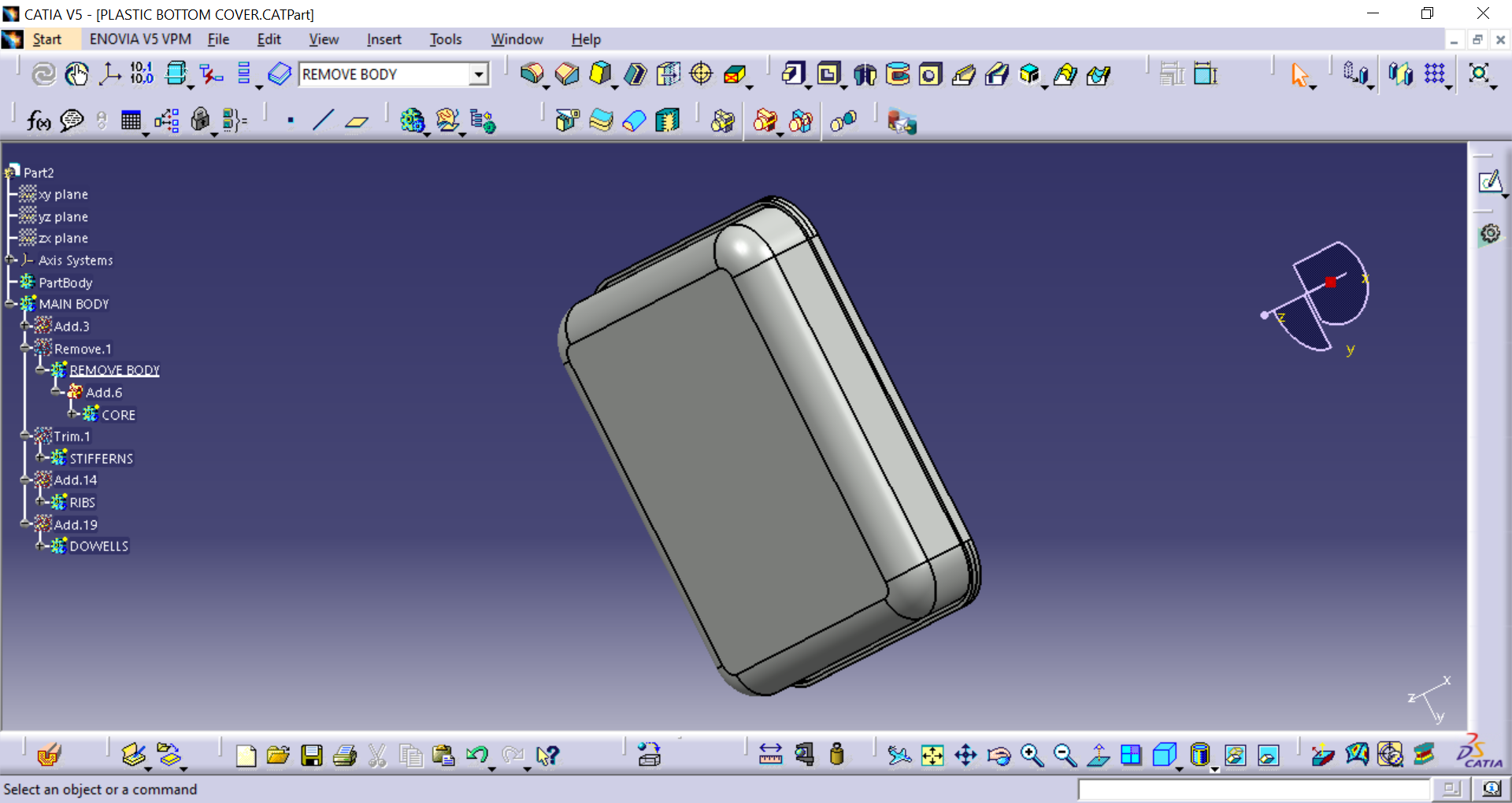Click the power input command field
The width and height of the screenshot is (1512, 803).
[x=1254, y=789]
